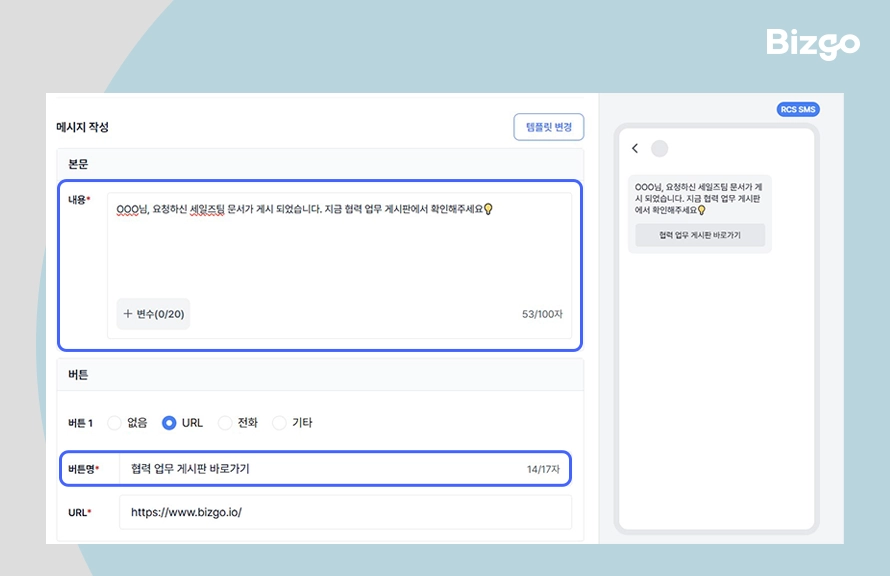Click the 버튼명 input field

coord(345,469)
